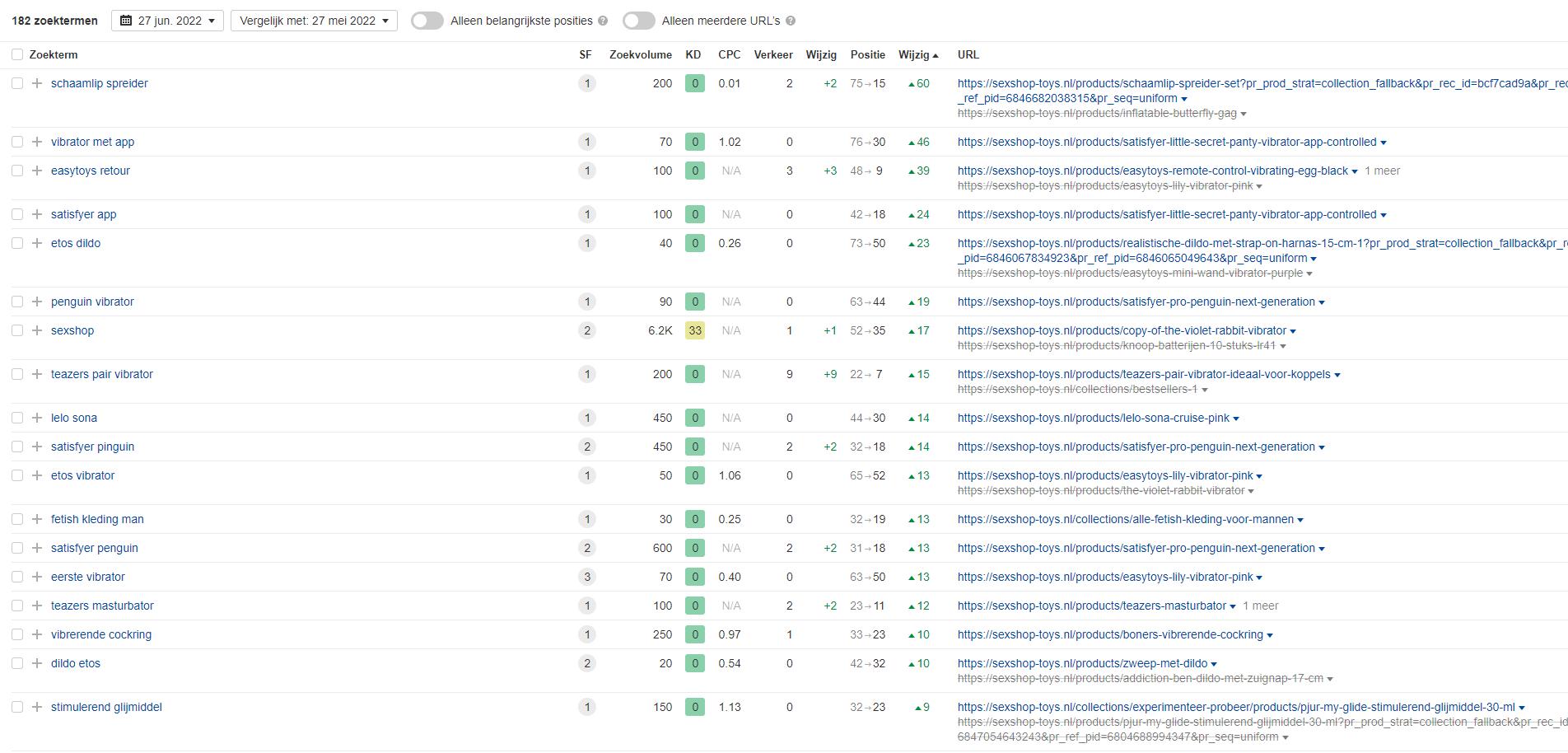Viewport: 1568px width, 753px height.
Task: Expand plus icon for vibrerende cockring
Action: point(37,634)
